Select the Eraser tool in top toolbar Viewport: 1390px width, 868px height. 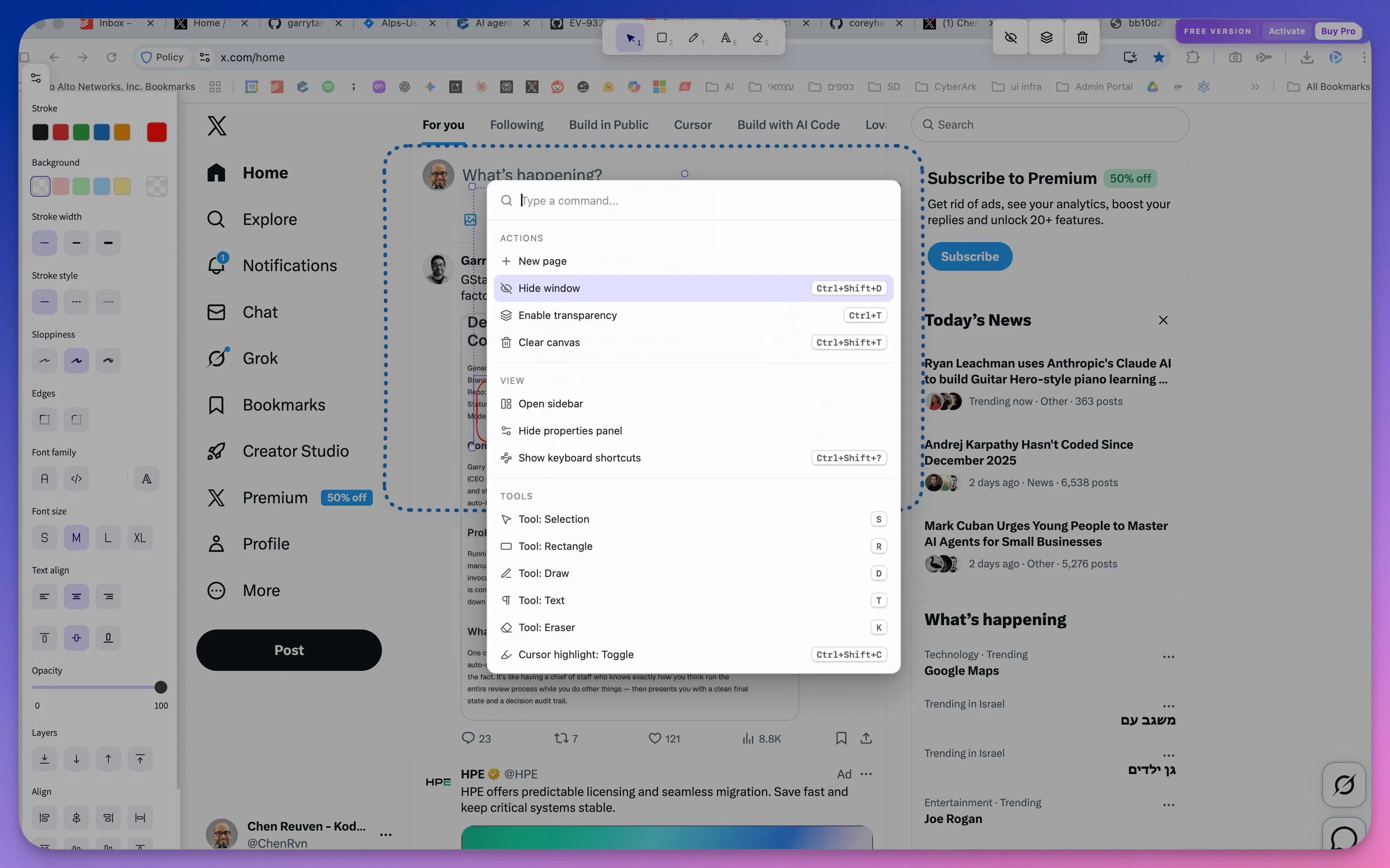pyautogui.click(x=758, y=38)
